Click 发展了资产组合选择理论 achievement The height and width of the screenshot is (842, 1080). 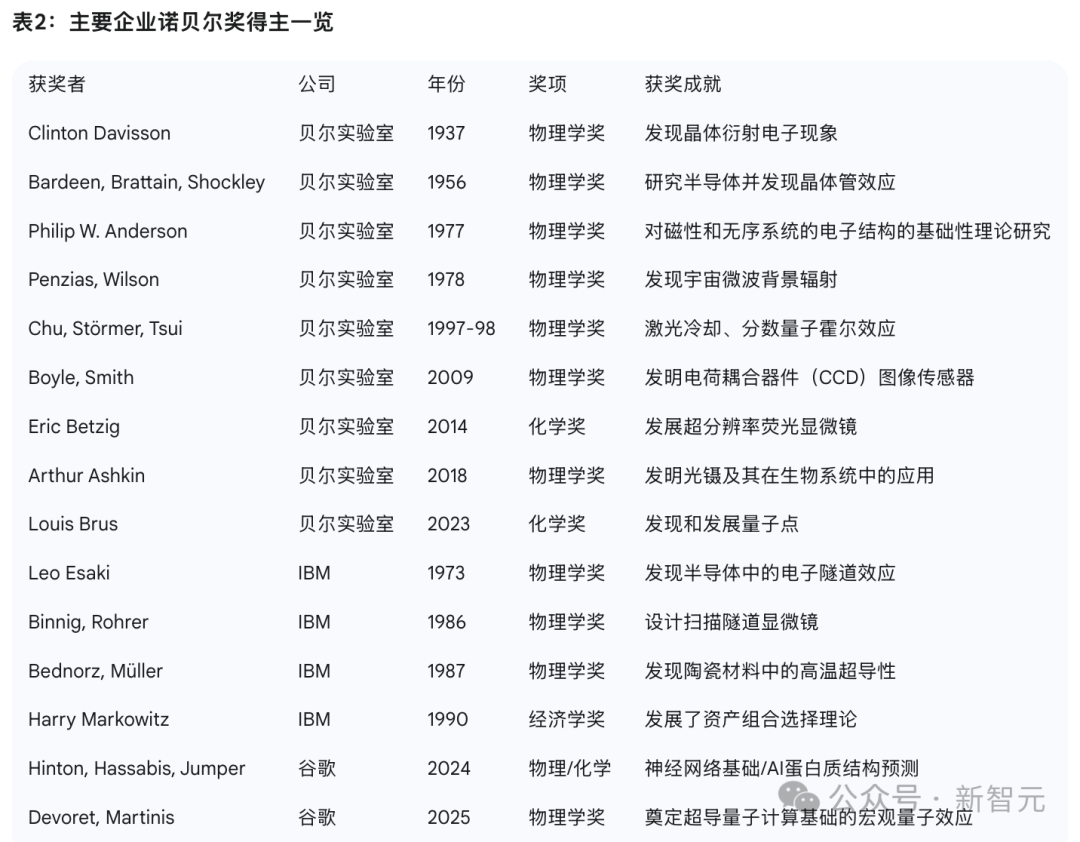click(751, 719)
